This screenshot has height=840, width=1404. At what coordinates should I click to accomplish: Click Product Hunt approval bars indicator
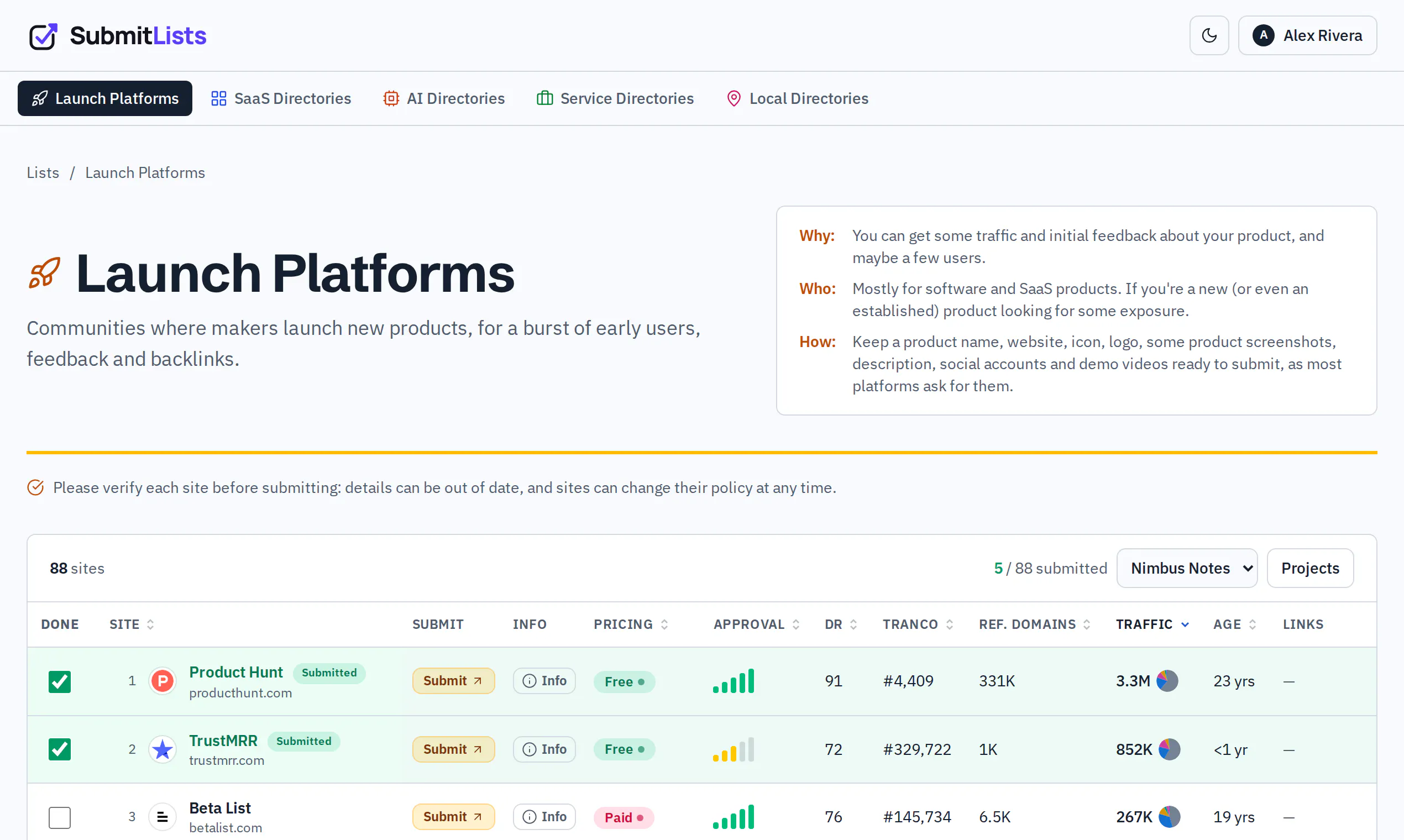(734, 681)
